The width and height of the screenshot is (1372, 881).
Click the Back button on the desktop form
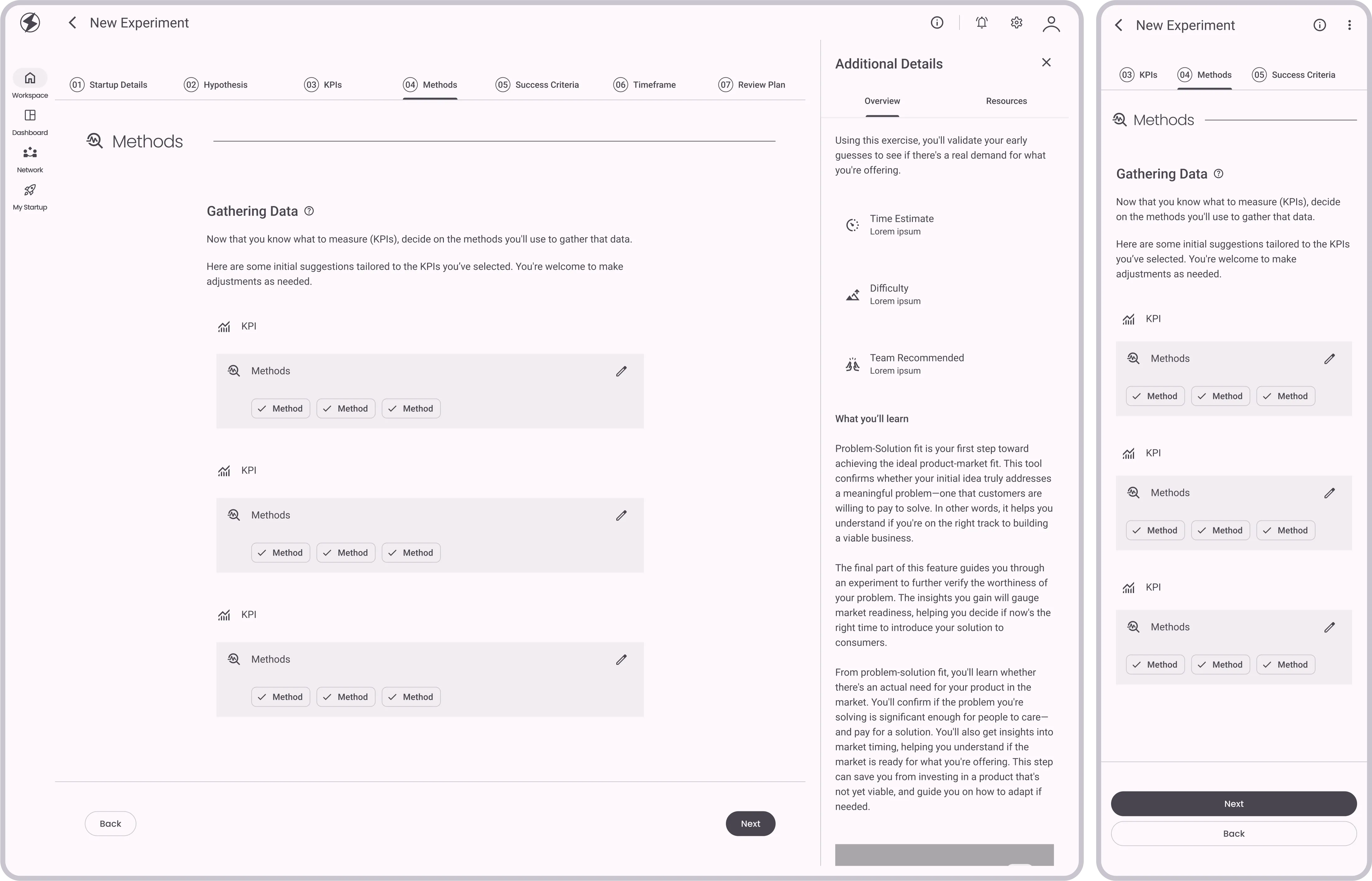(110, 823)
